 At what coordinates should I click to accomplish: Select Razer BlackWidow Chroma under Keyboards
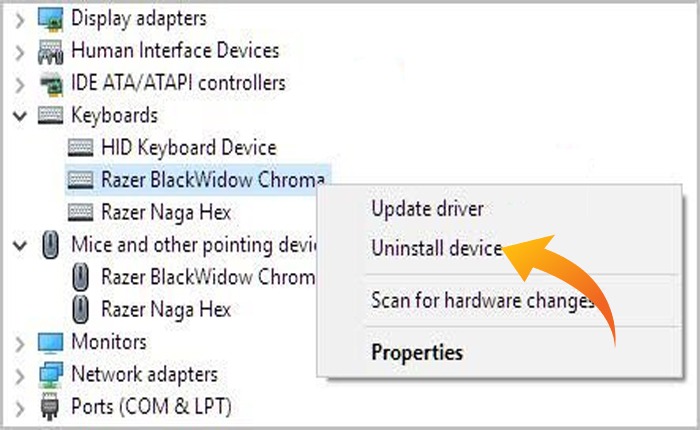pos(212,179)
